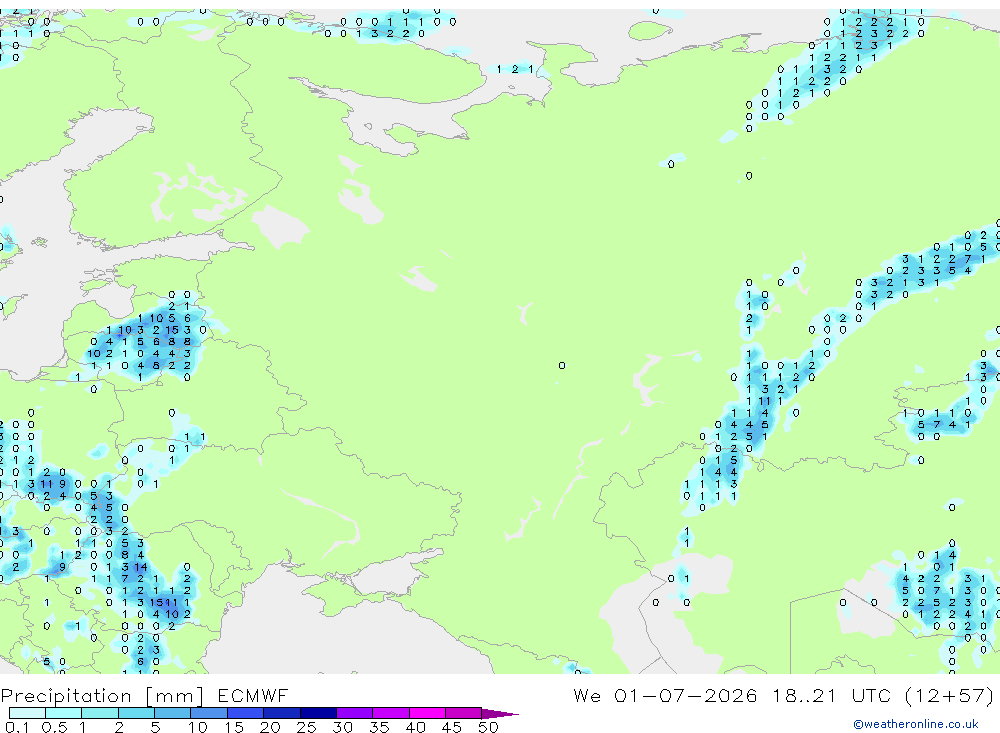This screenshot has height=733, width=1000.
Task: Click the '50' legend scale label
Action: (488, 727)
